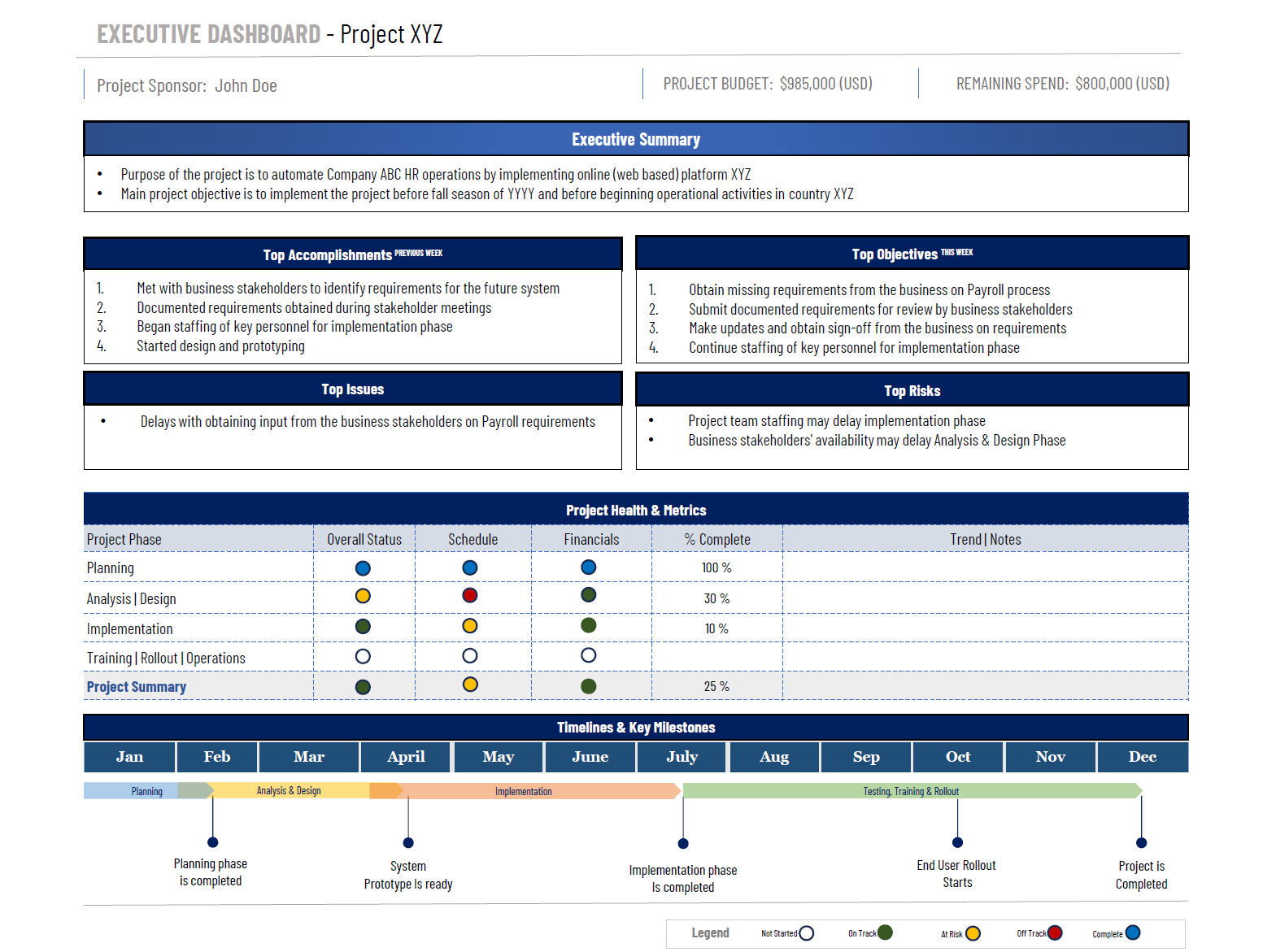Select the End User Rollout milestone dot

coord(957,843)
